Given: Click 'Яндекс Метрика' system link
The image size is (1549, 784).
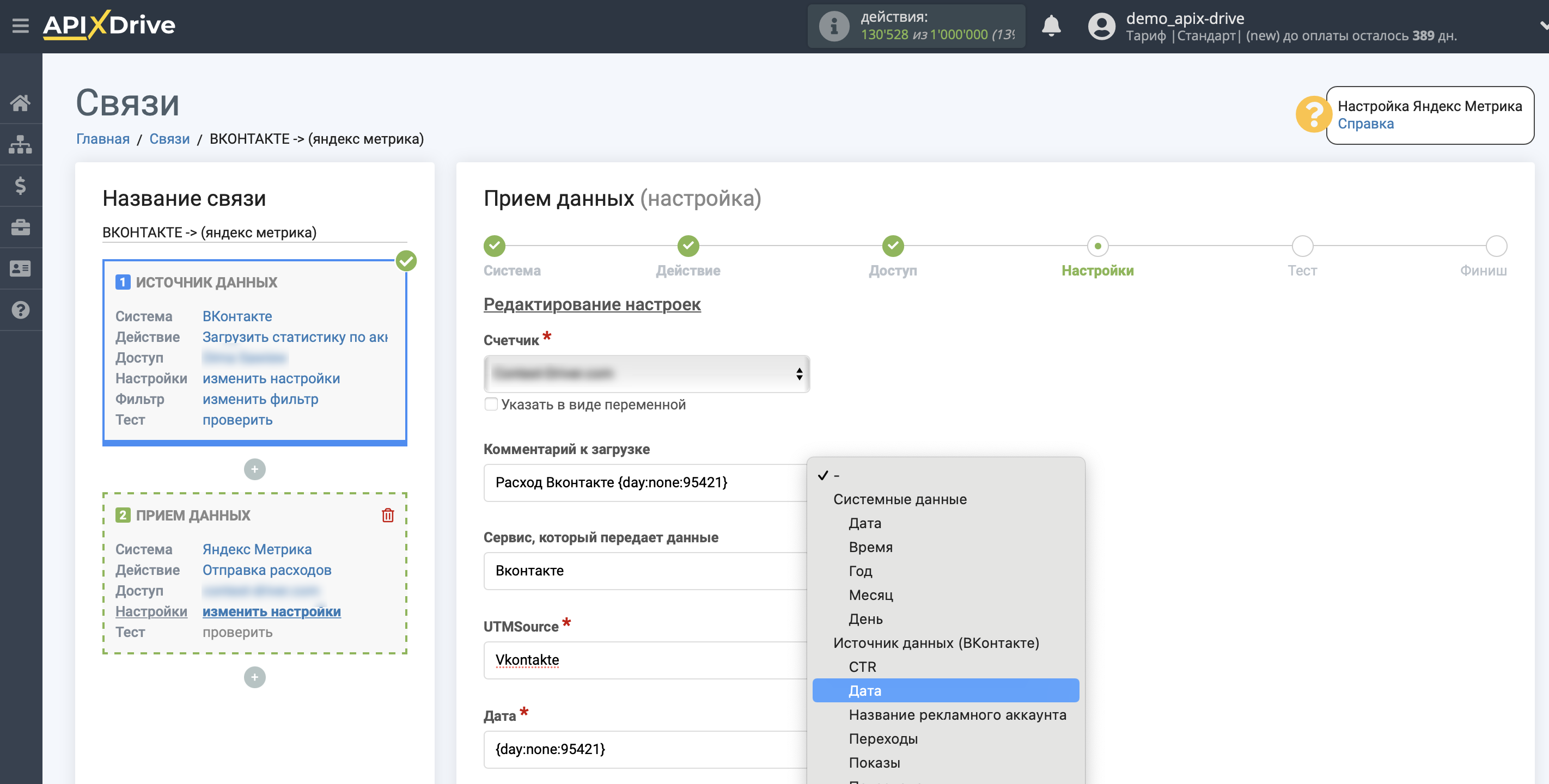Looking at the screenshot, I should click(x=257, y=549).
